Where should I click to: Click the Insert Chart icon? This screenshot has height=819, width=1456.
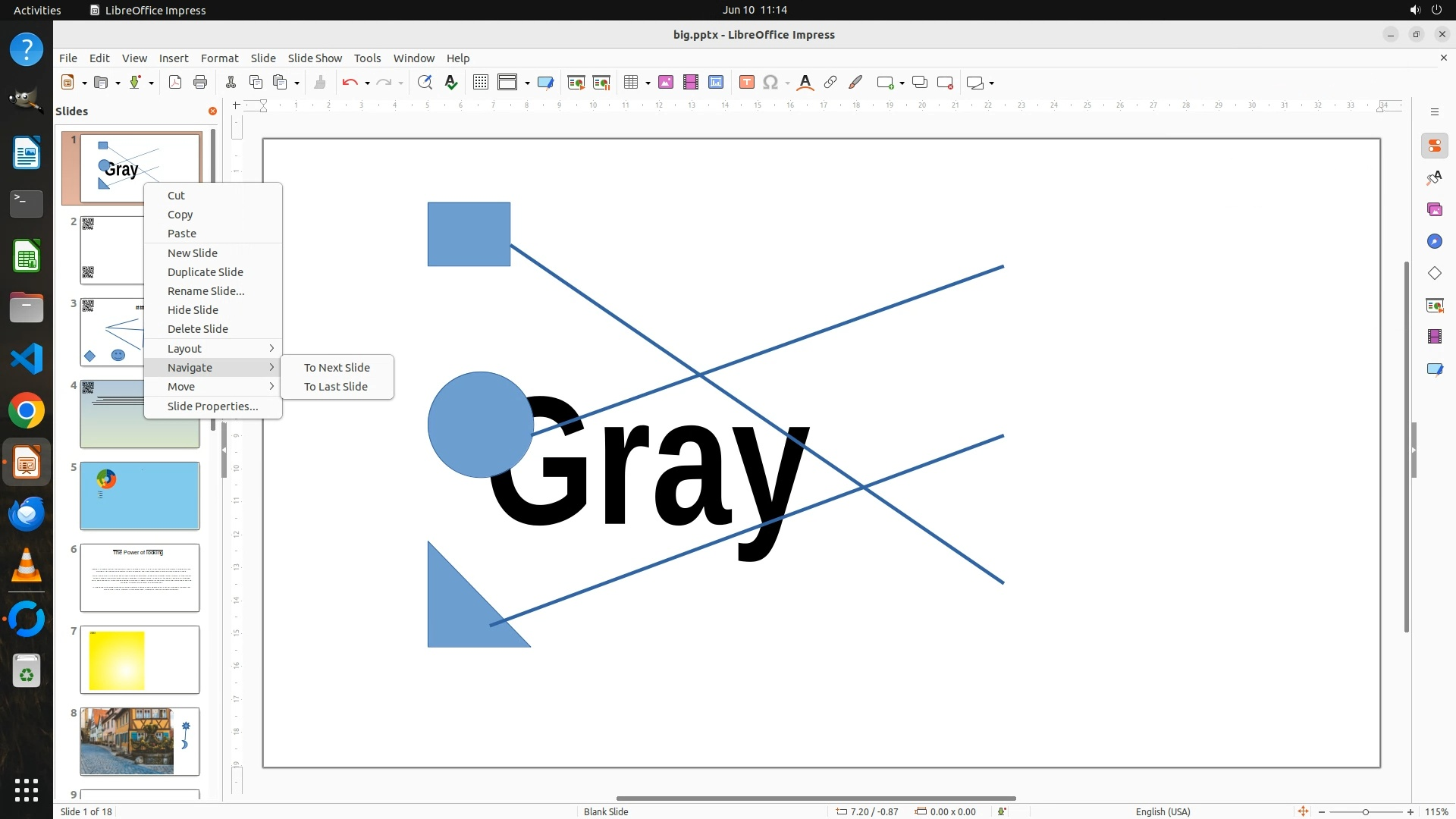(x=716, y=83)
